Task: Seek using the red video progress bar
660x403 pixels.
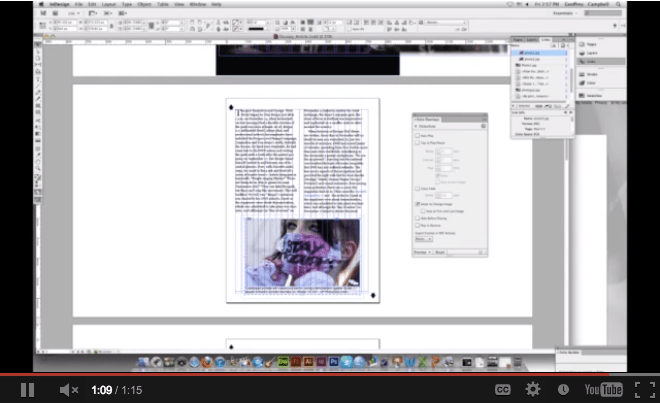Action: click(300, 375)
